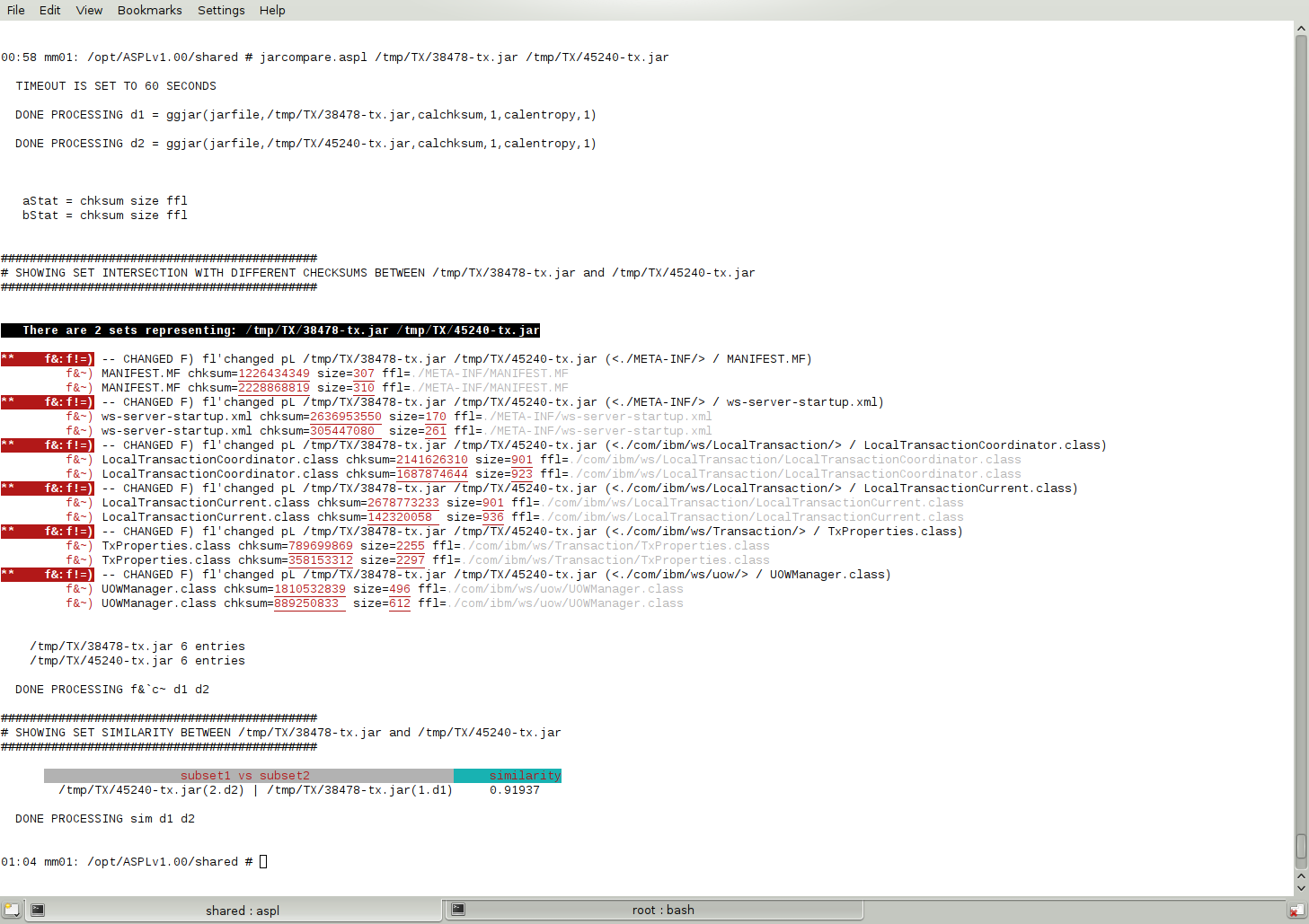Open the Help menu
The height and width of the screenshot is (924, 1309).
coord(272,10)
